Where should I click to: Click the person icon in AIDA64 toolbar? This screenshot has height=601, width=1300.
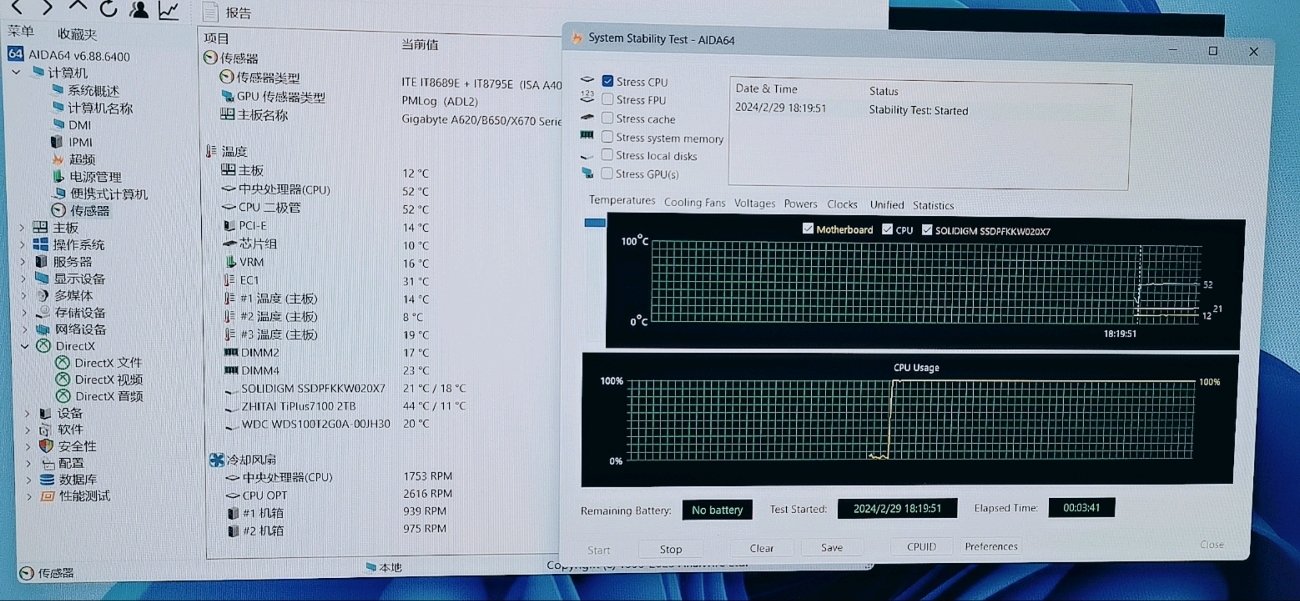(139, 10)
